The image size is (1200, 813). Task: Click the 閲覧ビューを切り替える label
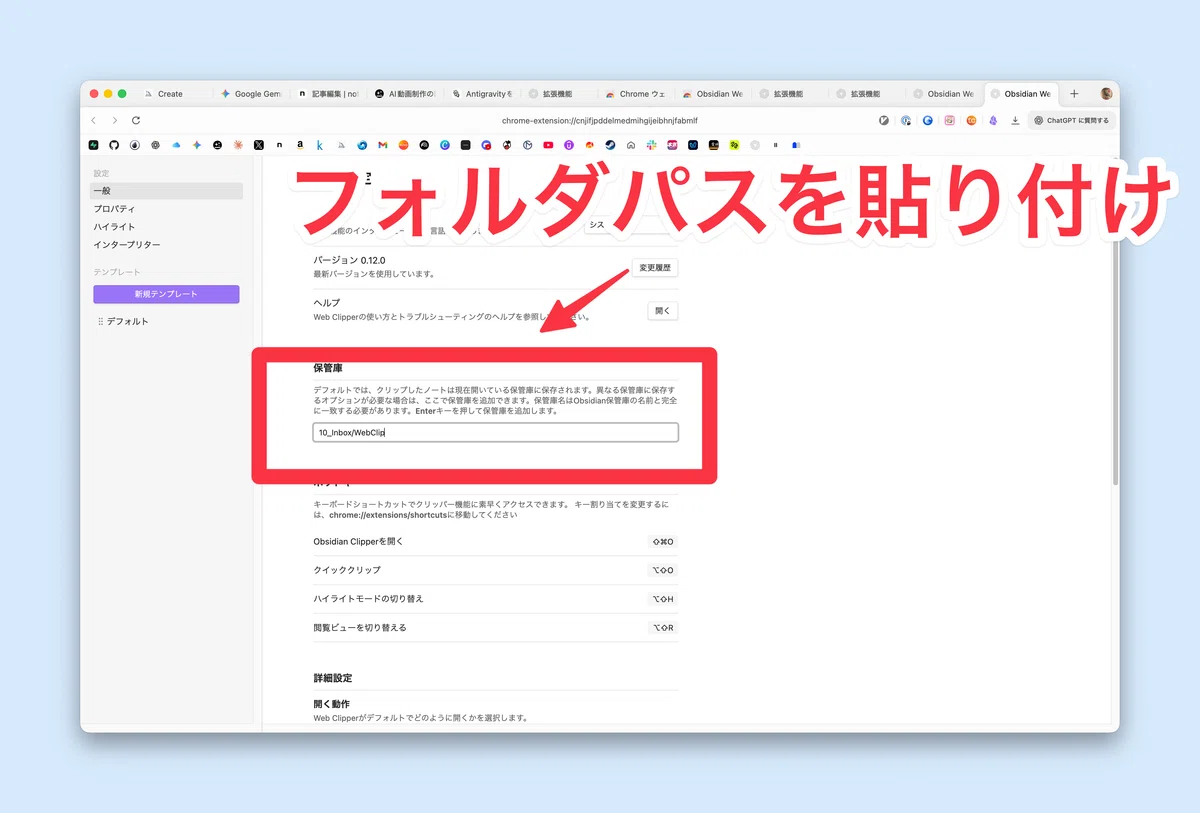[x=360, y=628]
